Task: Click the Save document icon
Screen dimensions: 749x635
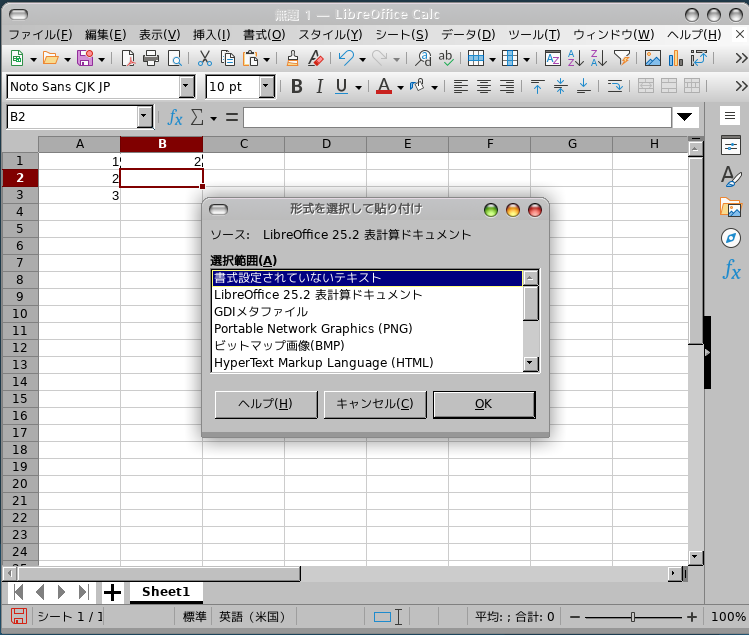Action: click(85, 59)
